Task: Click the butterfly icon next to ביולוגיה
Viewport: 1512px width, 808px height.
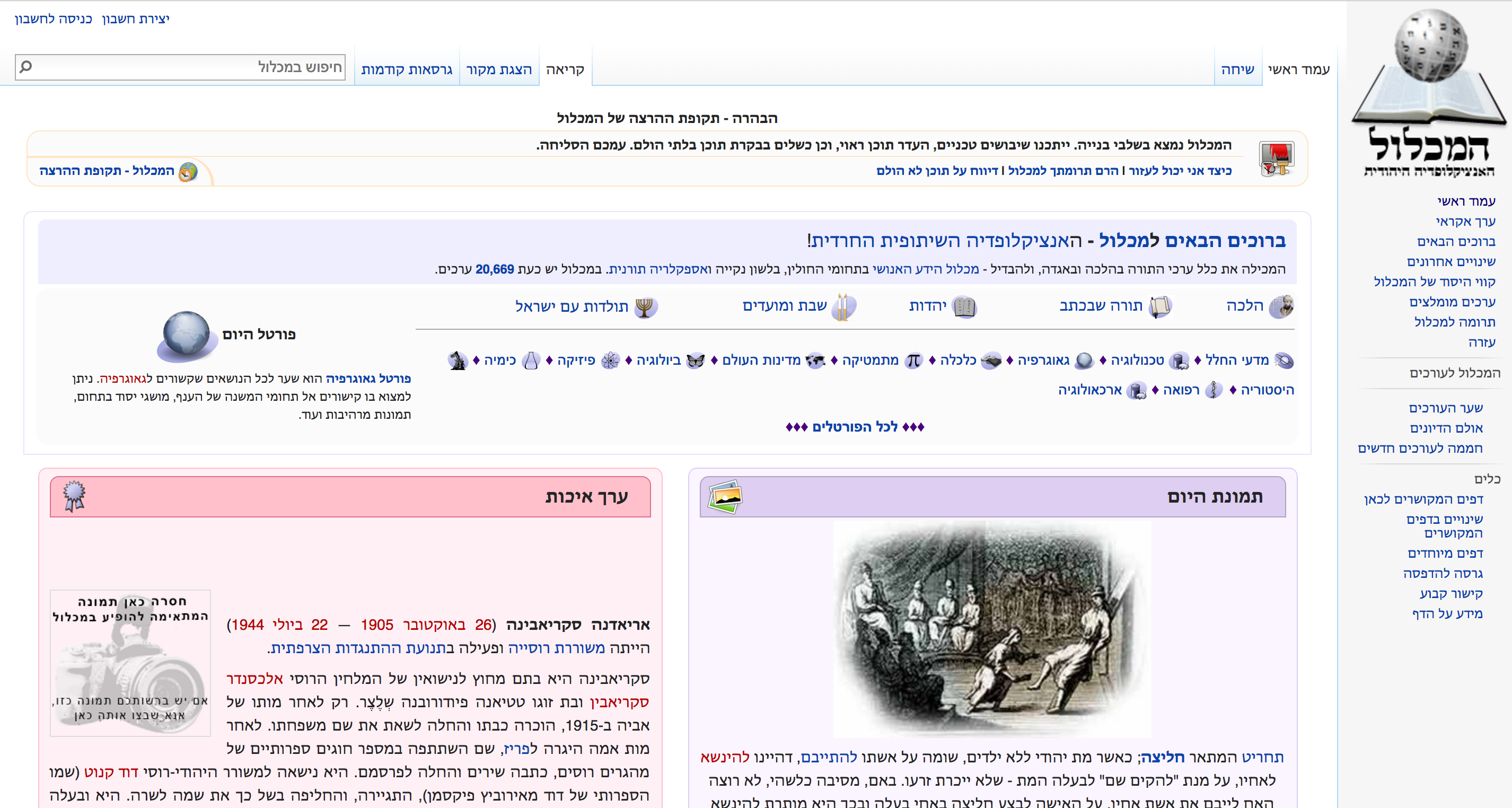Action: point(696,361)
